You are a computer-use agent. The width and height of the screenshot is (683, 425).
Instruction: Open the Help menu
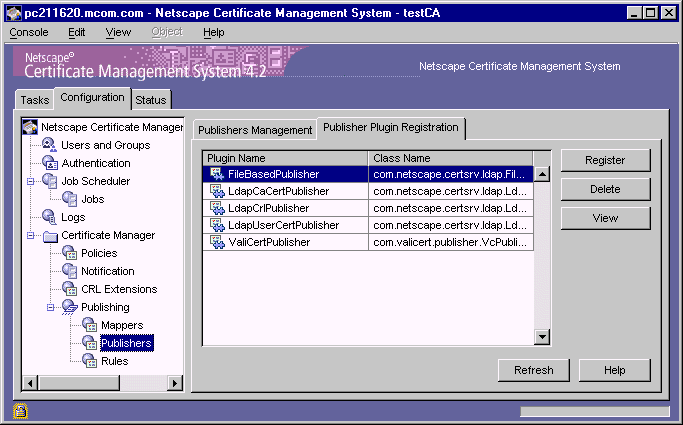coord(213,32)
